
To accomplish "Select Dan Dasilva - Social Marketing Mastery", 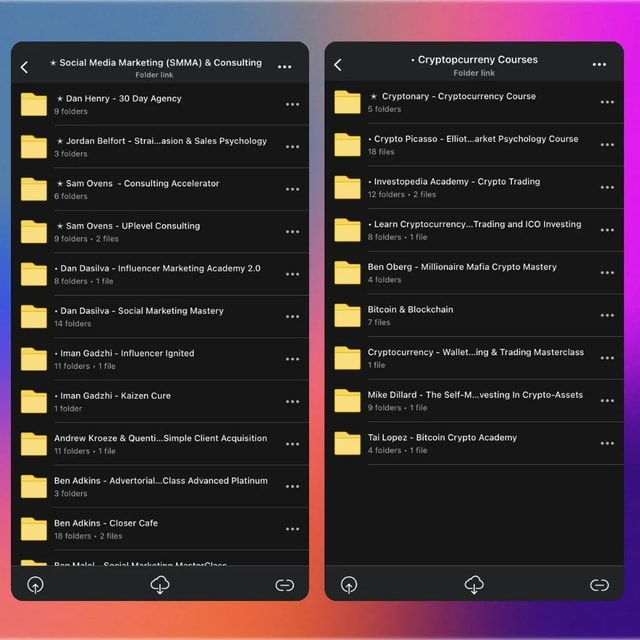I will 160,317.
